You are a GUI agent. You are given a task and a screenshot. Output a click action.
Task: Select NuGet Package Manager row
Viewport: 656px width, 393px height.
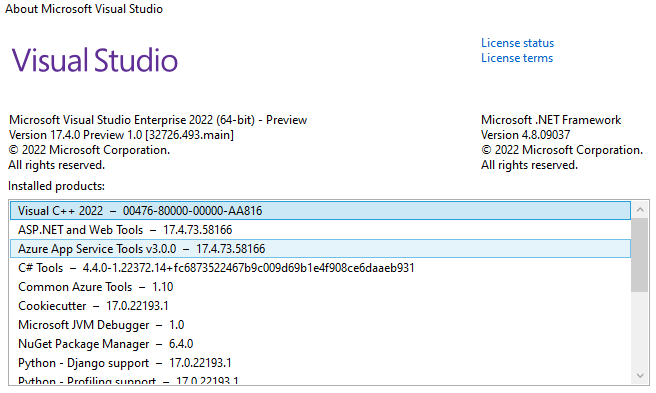[x=320, y=344]
